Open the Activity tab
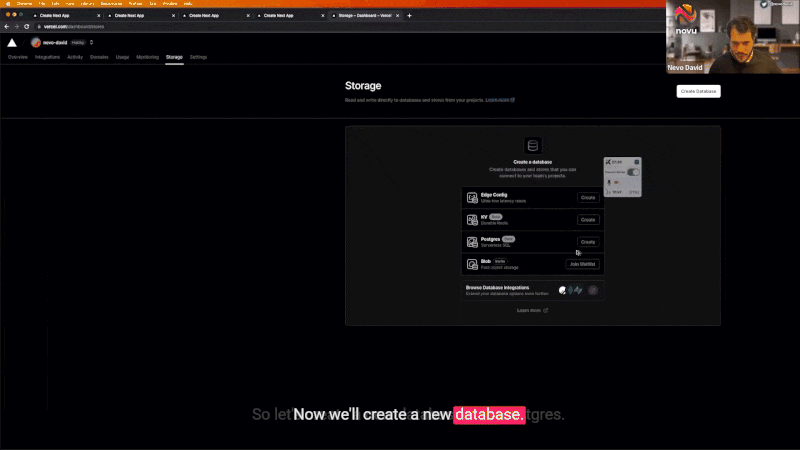Screen dimensions: 800x450 click(x=75, y=57)
